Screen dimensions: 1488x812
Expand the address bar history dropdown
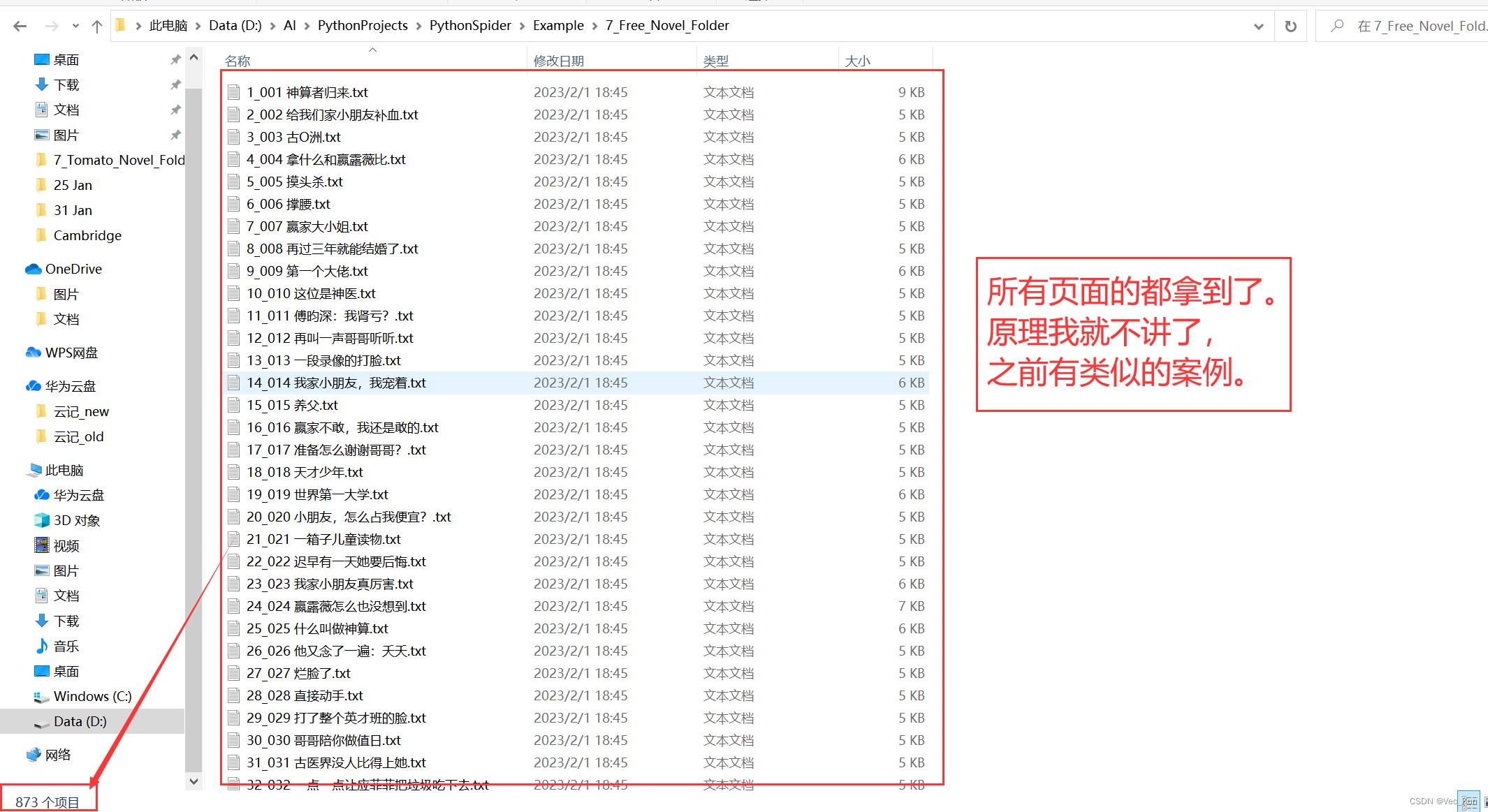click(x=1258, y=26)
